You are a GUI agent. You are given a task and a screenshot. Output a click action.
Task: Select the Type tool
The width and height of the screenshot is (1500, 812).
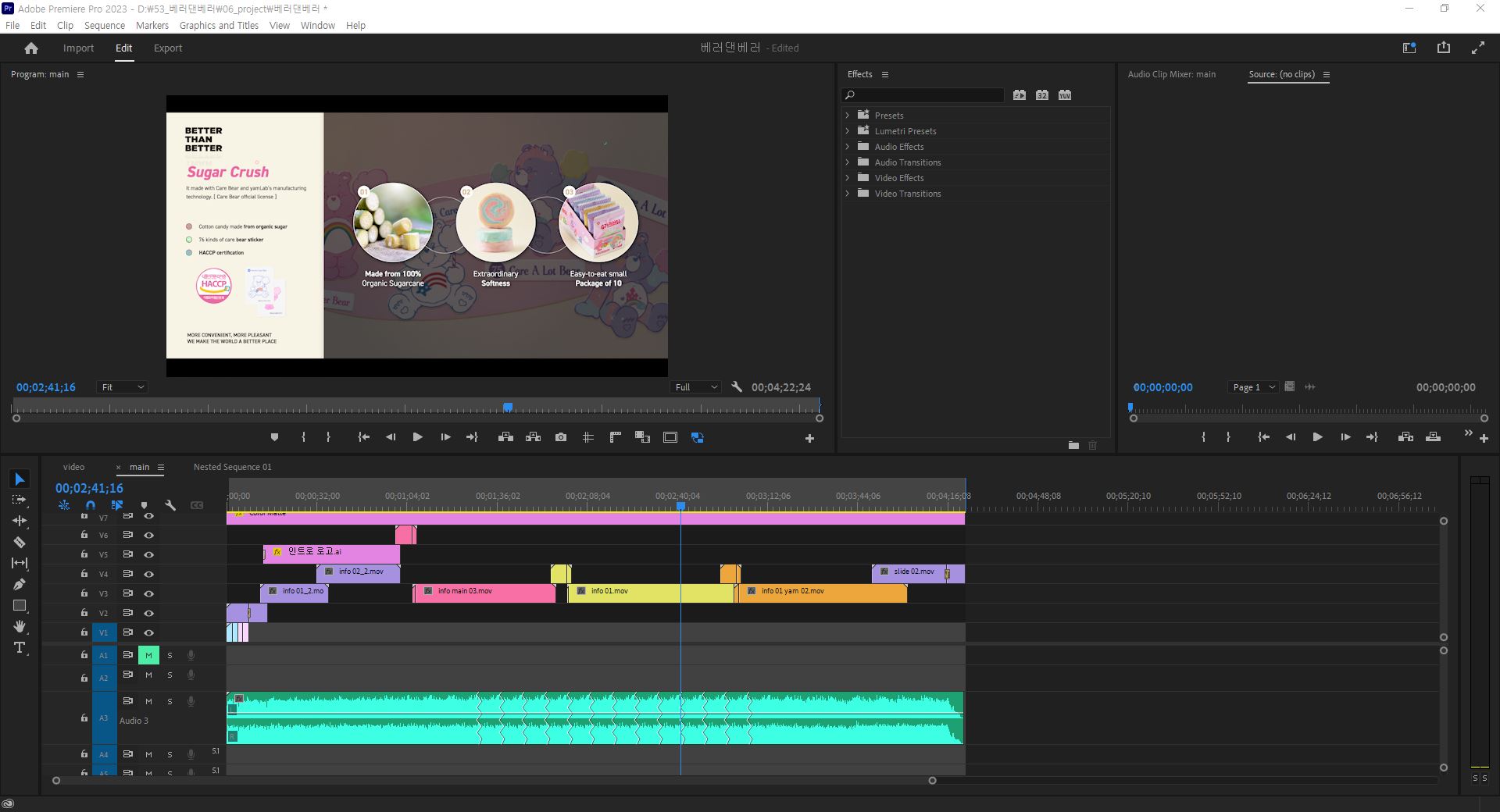pyautogui.click(x=20, y=647)
